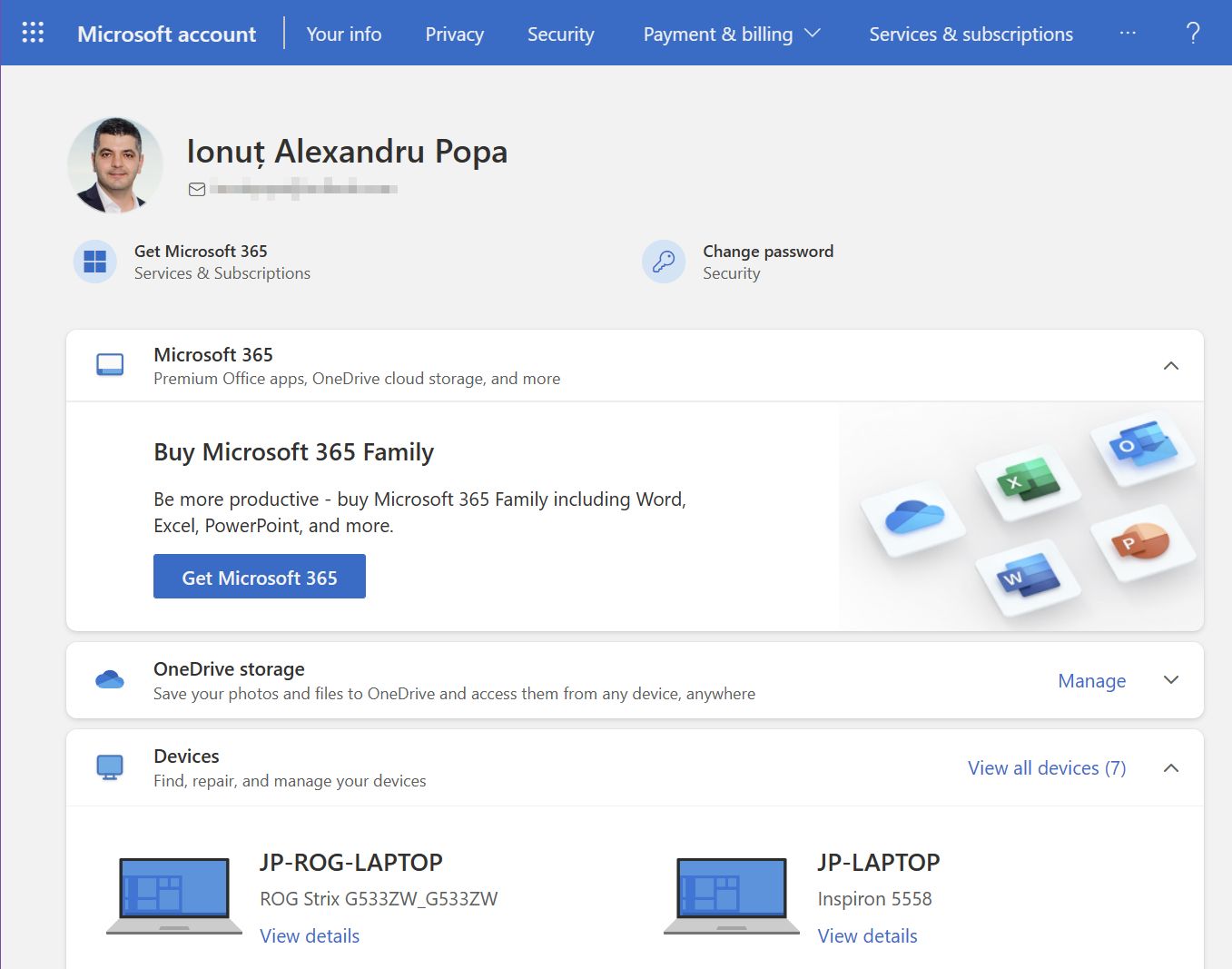Click the profile photo of Ionuț
1232x969 pixels.
(115, 165)
